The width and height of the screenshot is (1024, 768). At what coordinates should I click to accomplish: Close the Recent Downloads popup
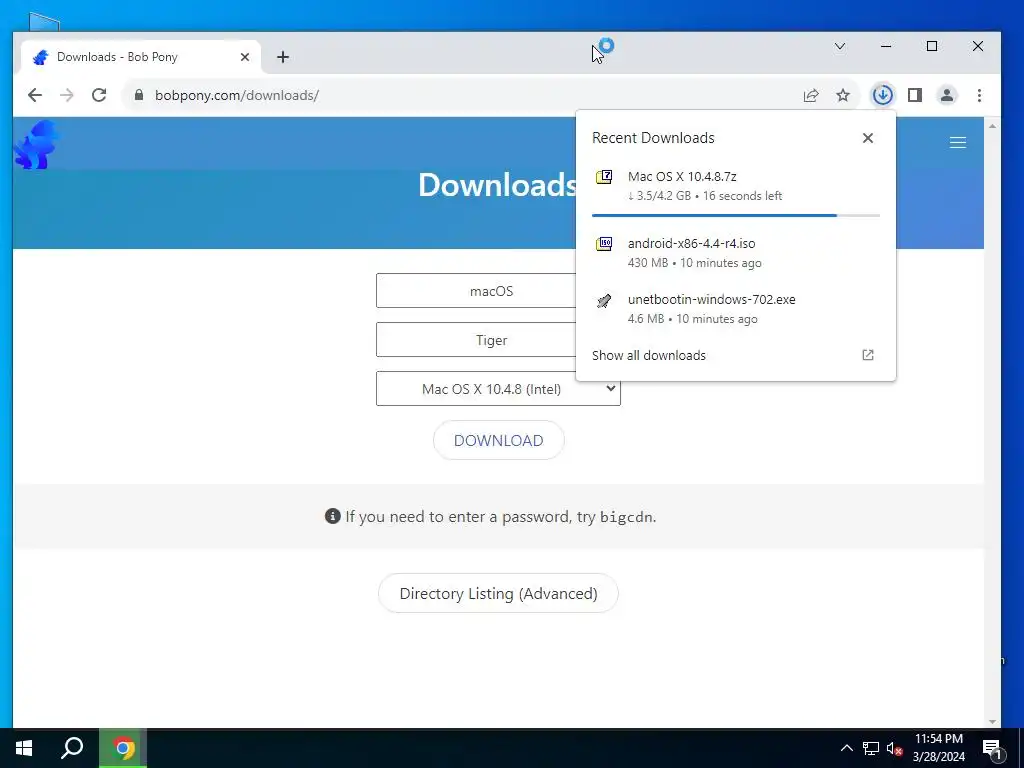868,138
